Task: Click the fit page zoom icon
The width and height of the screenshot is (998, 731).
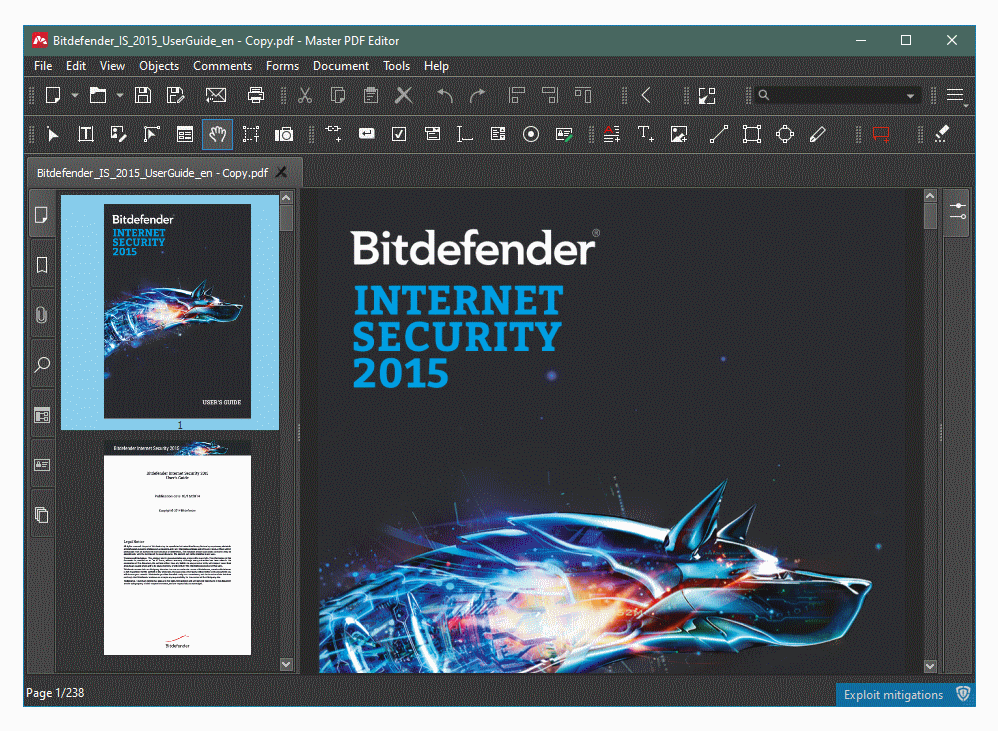Action: (707, 95)
